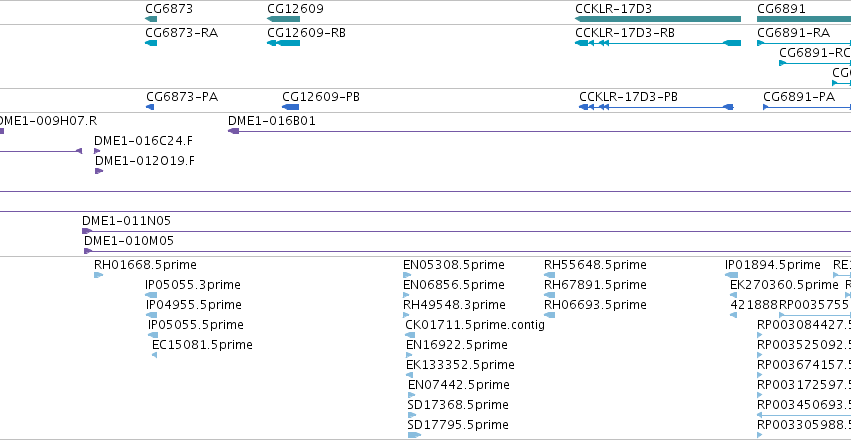The width and height of the screenshot is (851, 440).
Task: Click the CG12609-RB transcript glyph
Action: [x=283, y=43]
